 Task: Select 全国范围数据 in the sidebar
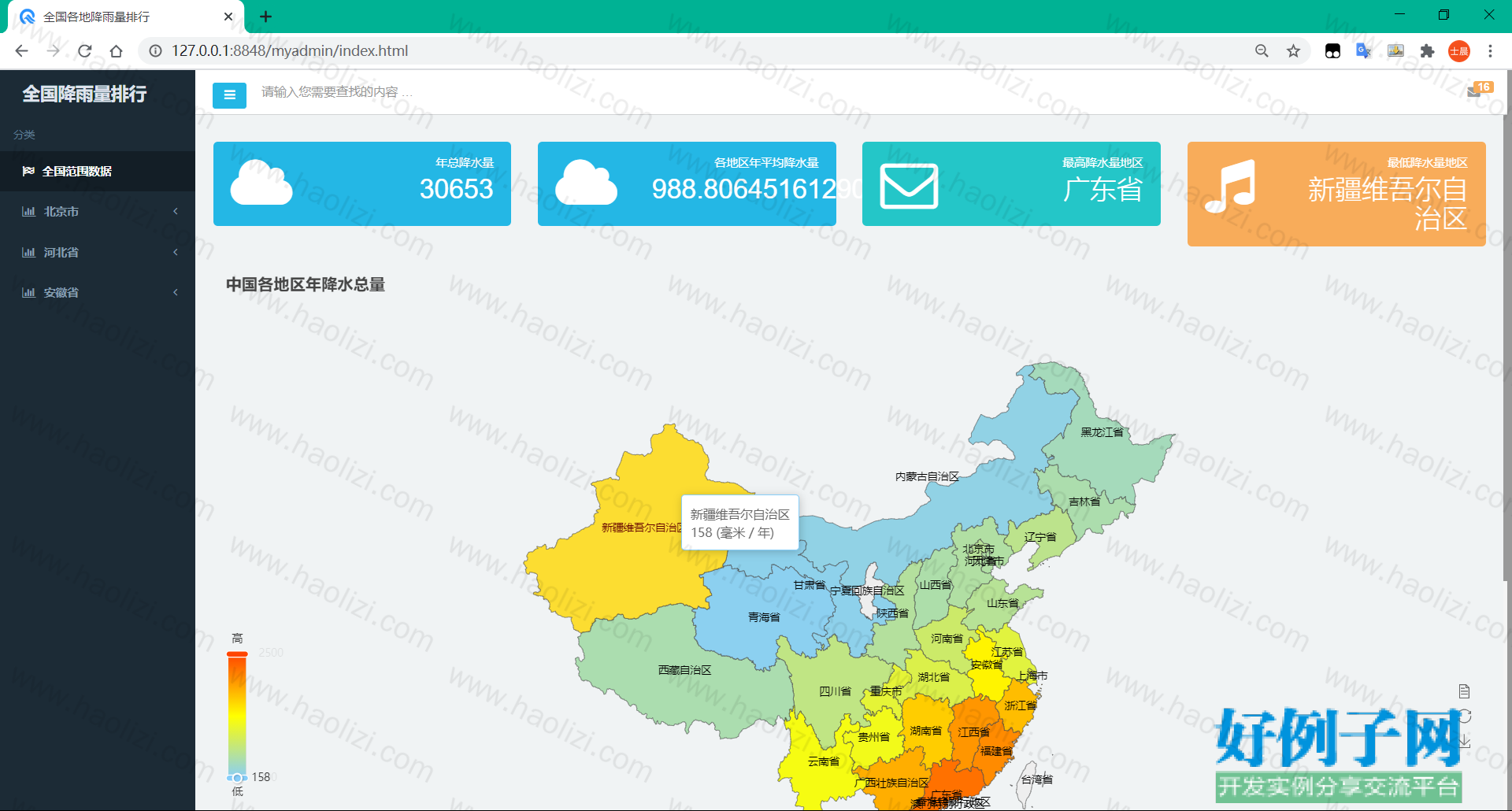pos(98,171)
